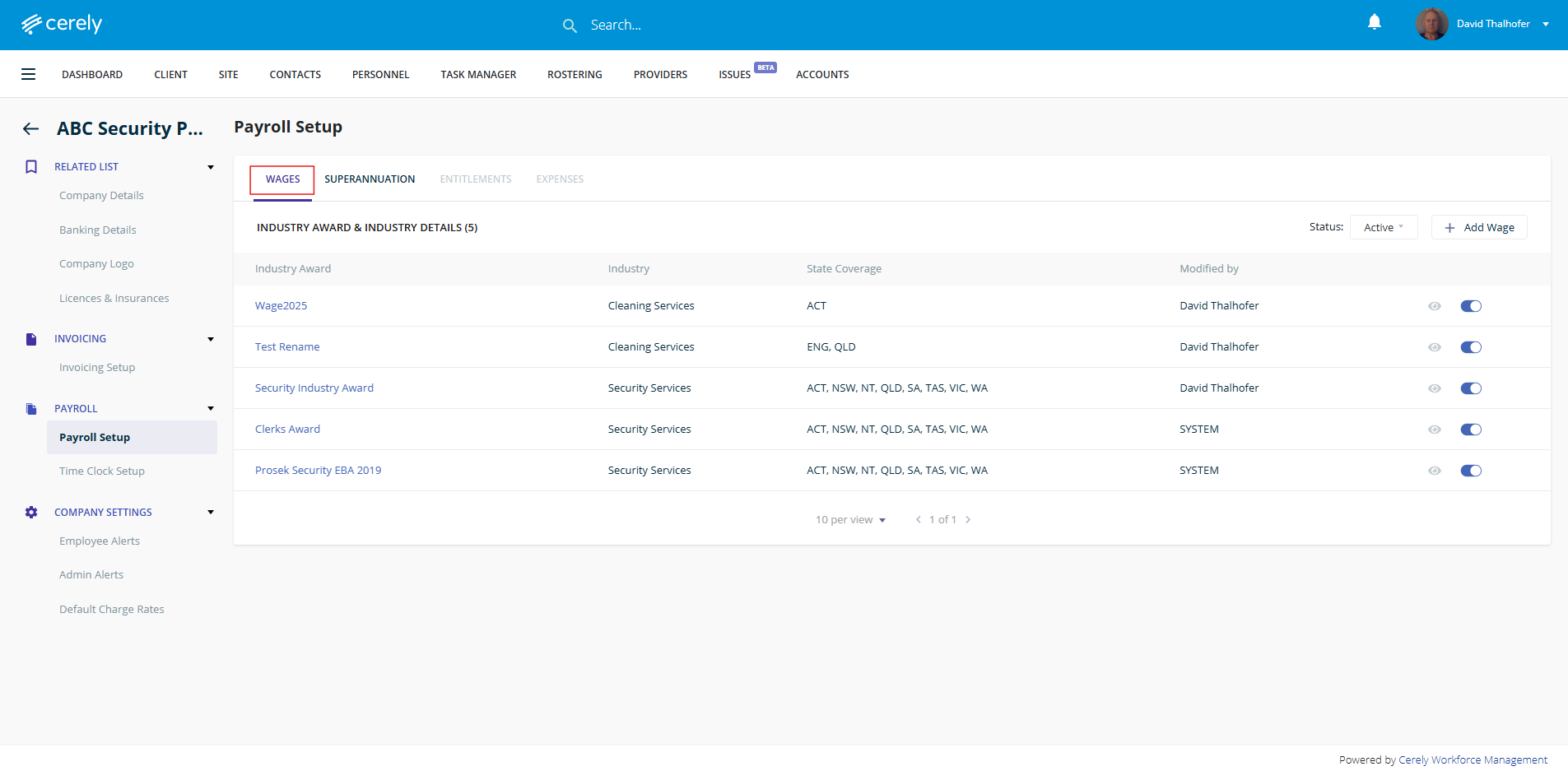1568x771 pixels.
Task: Click the Company Settings gear icon
Action: tap(31, 513)
